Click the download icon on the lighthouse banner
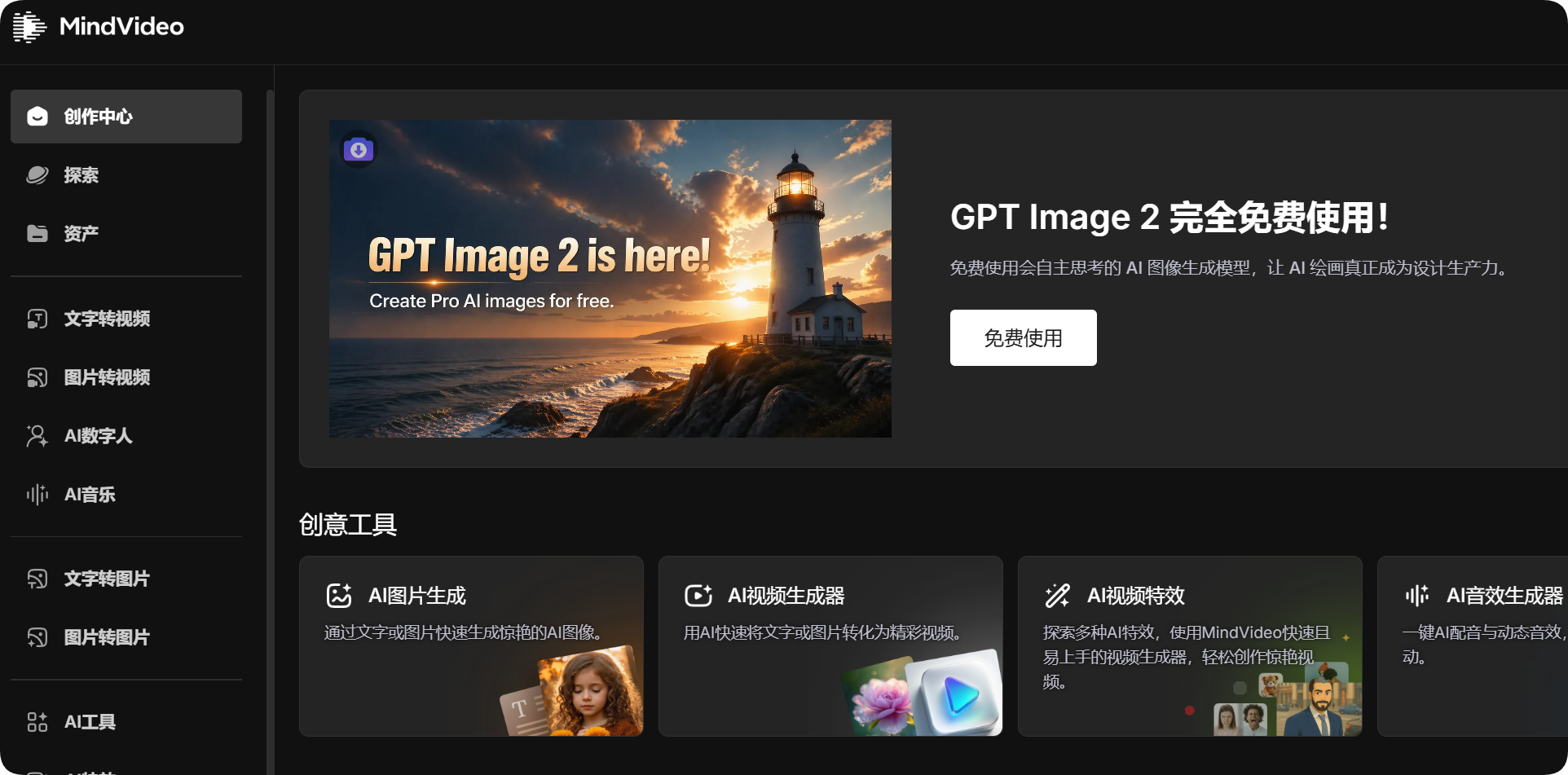Image resolution: width=1568 pixels, height=775 pixels. (x=359, y=150)
